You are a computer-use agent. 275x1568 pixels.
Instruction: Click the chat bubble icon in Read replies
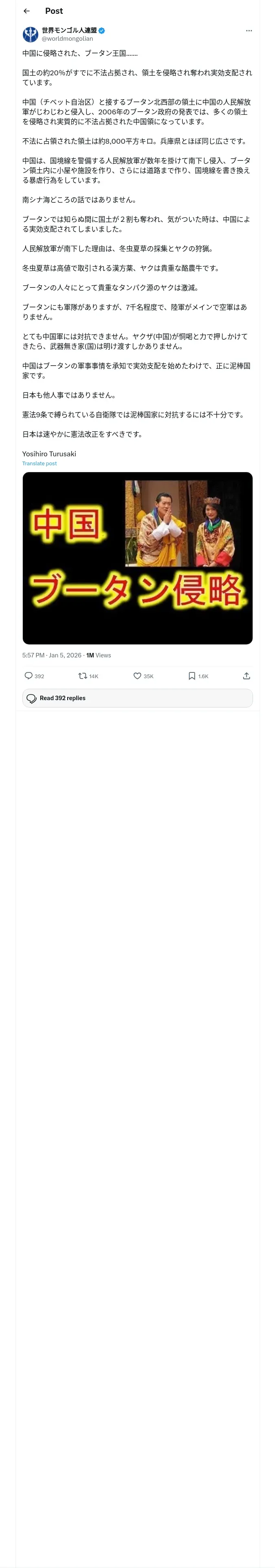32,698
